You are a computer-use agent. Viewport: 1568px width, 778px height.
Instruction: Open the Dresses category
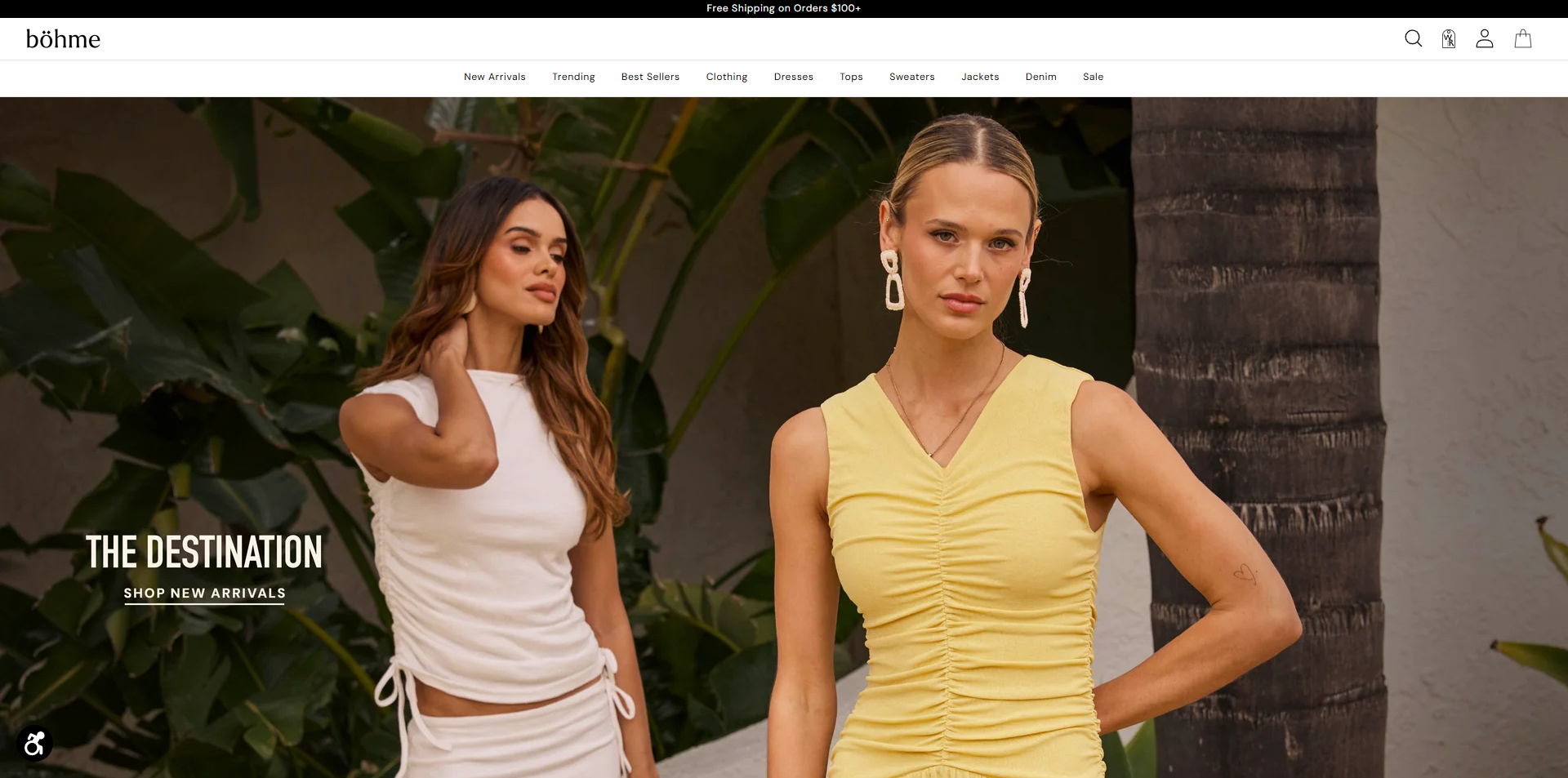(x=793, y=77)
